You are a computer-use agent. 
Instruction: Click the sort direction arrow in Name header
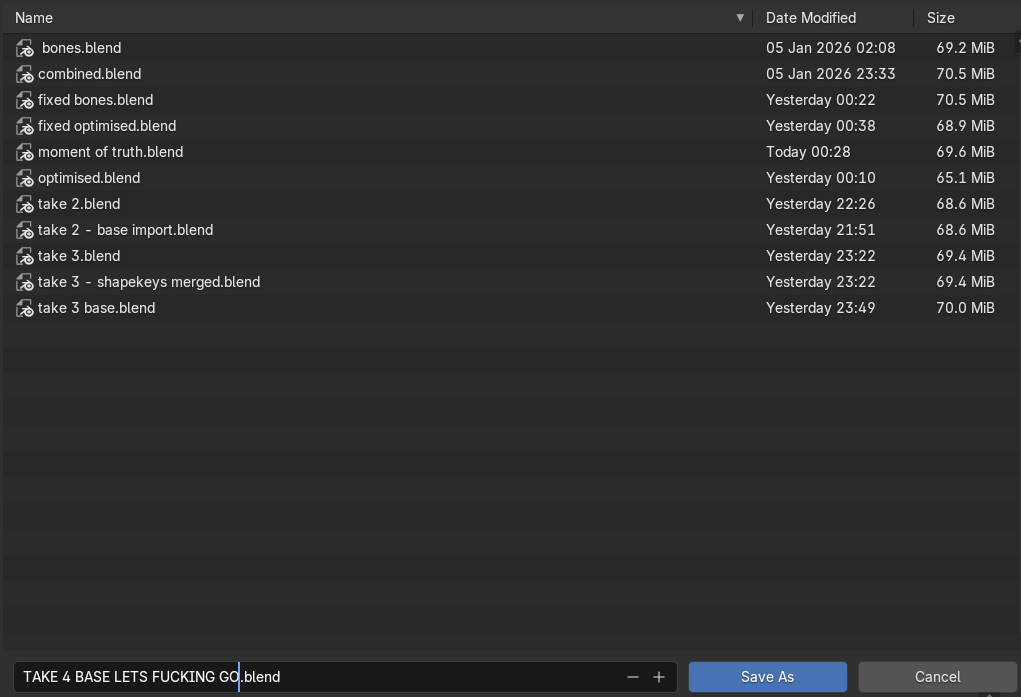point(740,18)
